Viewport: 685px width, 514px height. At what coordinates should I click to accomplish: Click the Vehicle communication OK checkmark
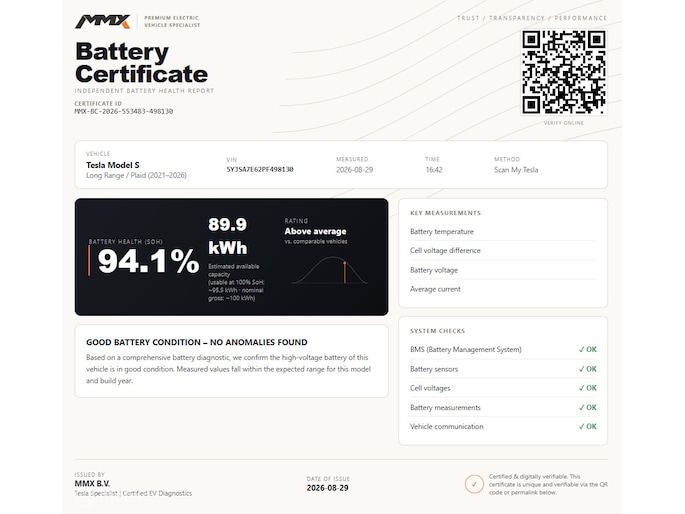click(x=587, y=426)
